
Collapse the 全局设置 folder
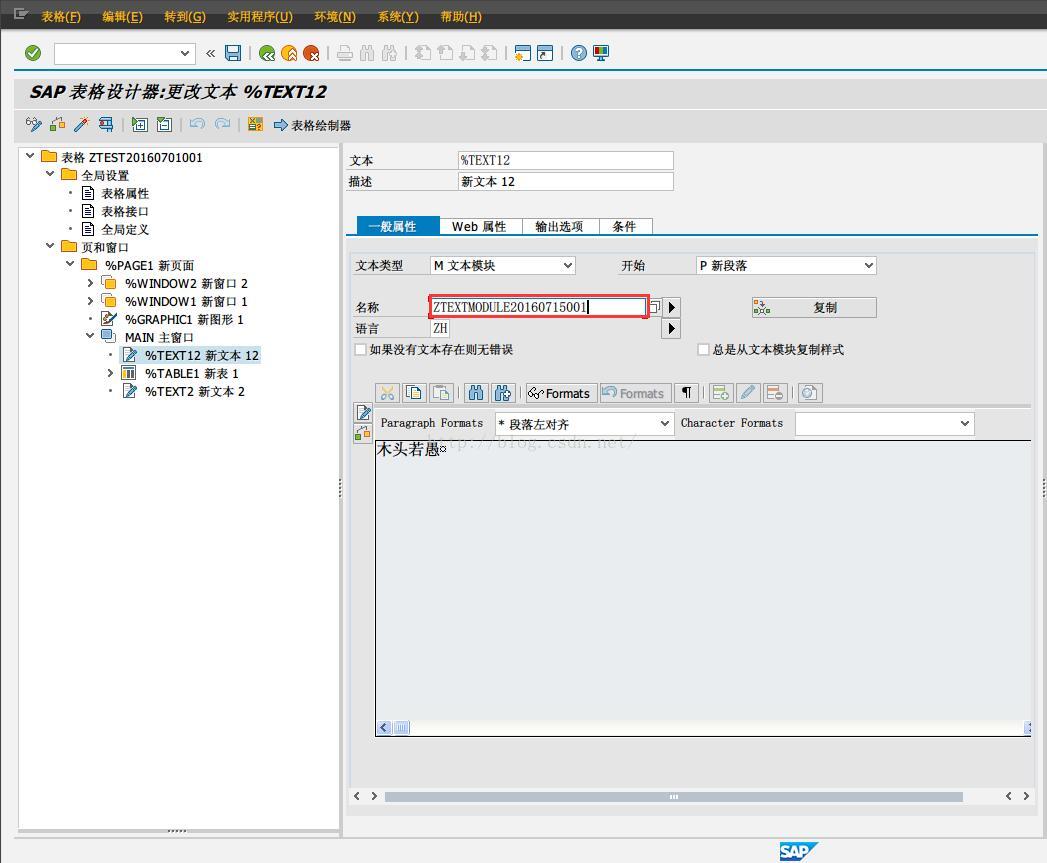point(50,174)
